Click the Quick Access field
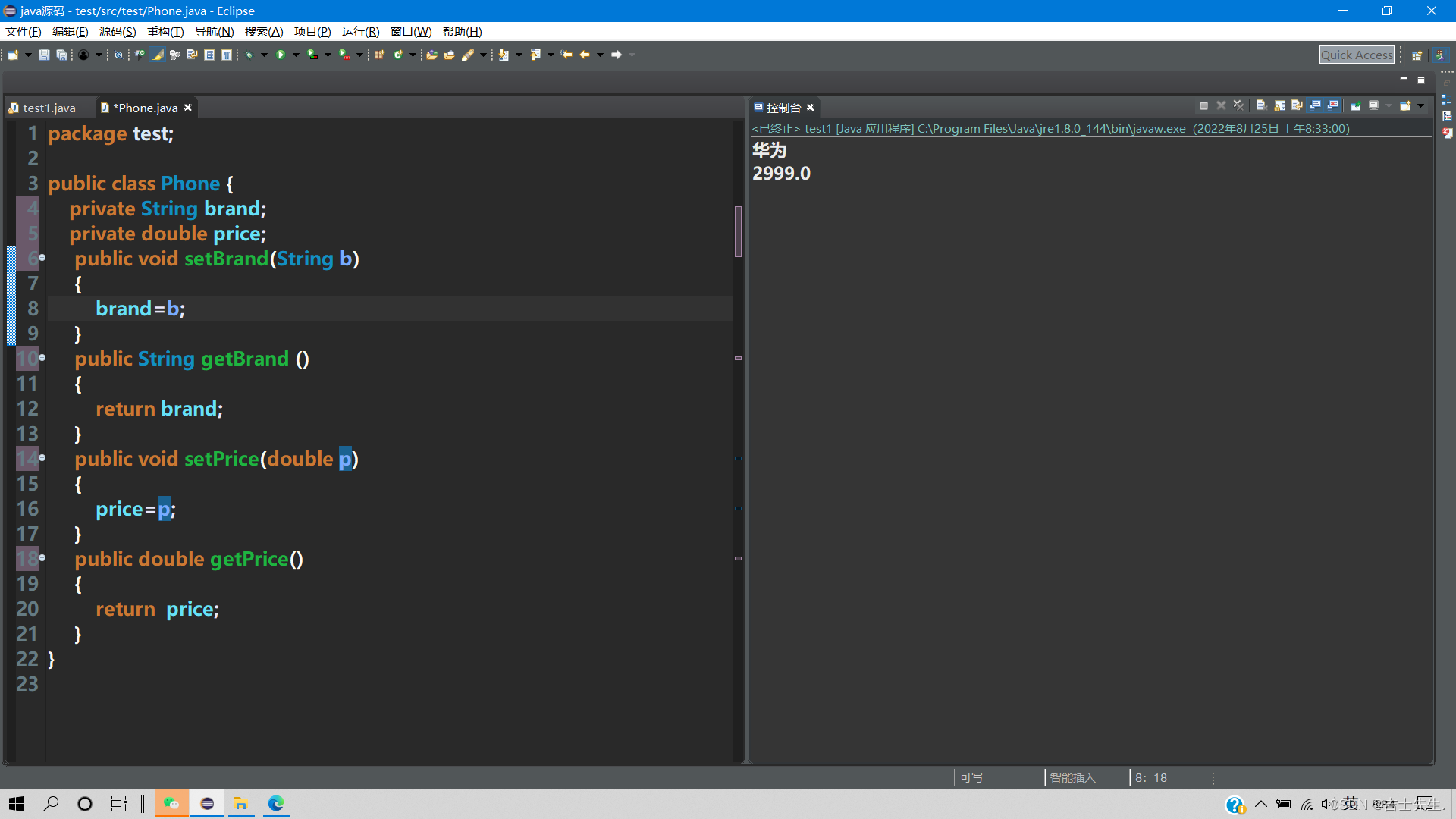The width and height of the screenshot is (1456, 819). point(1357,55)
